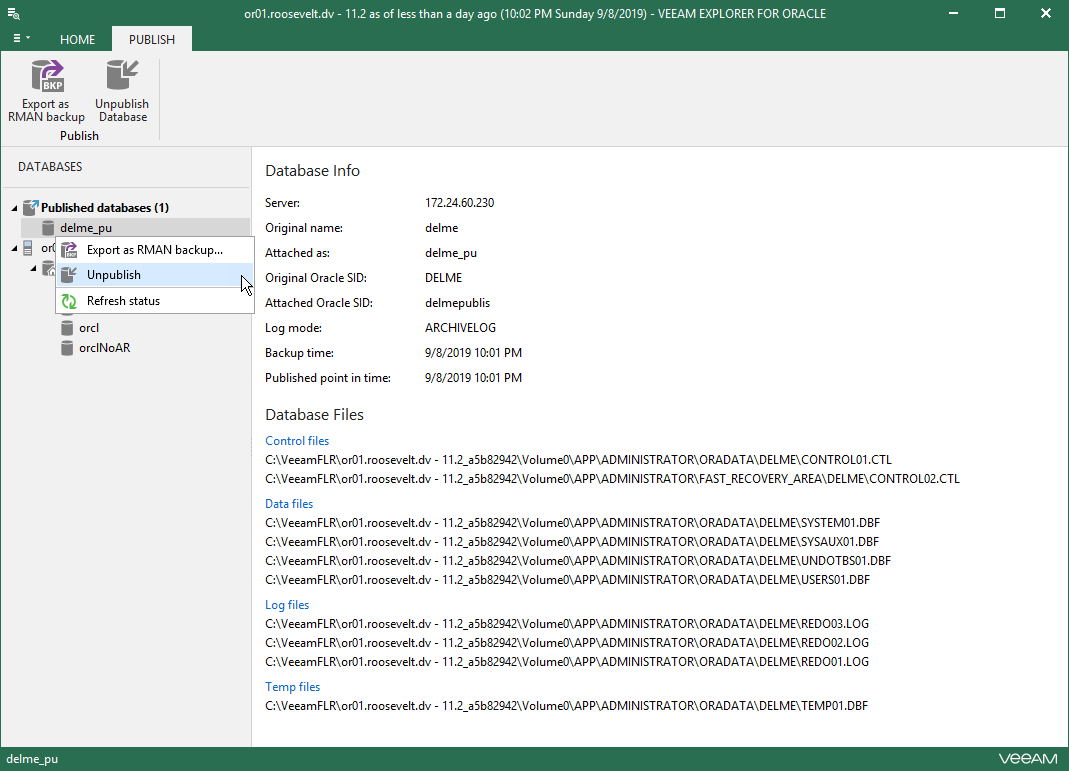1069x771 pixels.
Task: Choose Export as RMAN backup from context menu
Action: pyautogui.click(x=154, y=250)
